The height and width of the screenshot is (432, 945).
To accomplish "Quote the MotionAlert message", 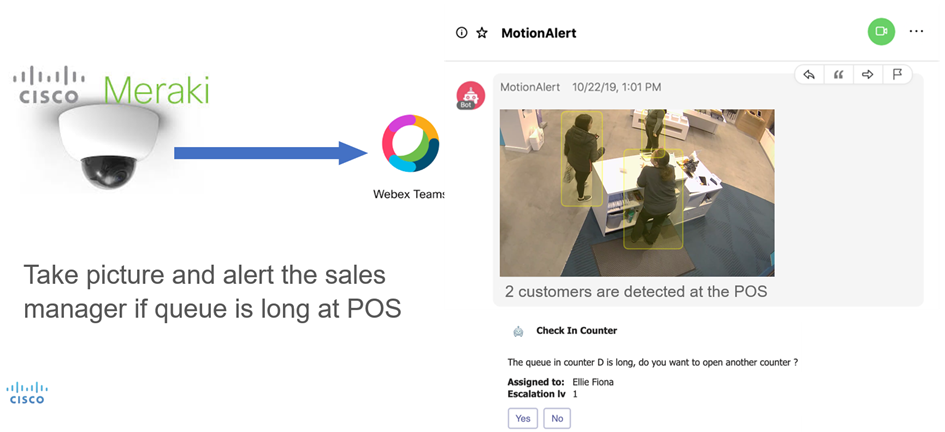I will click(839, 74).
